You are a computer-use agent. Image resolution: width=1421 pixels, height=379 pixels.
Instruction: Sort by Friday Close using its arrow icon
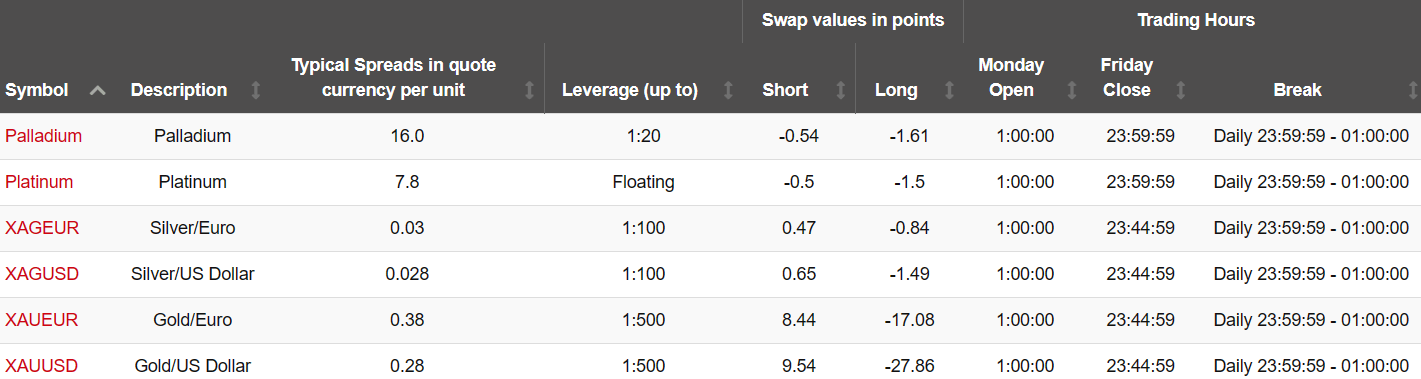point(1180,90)
